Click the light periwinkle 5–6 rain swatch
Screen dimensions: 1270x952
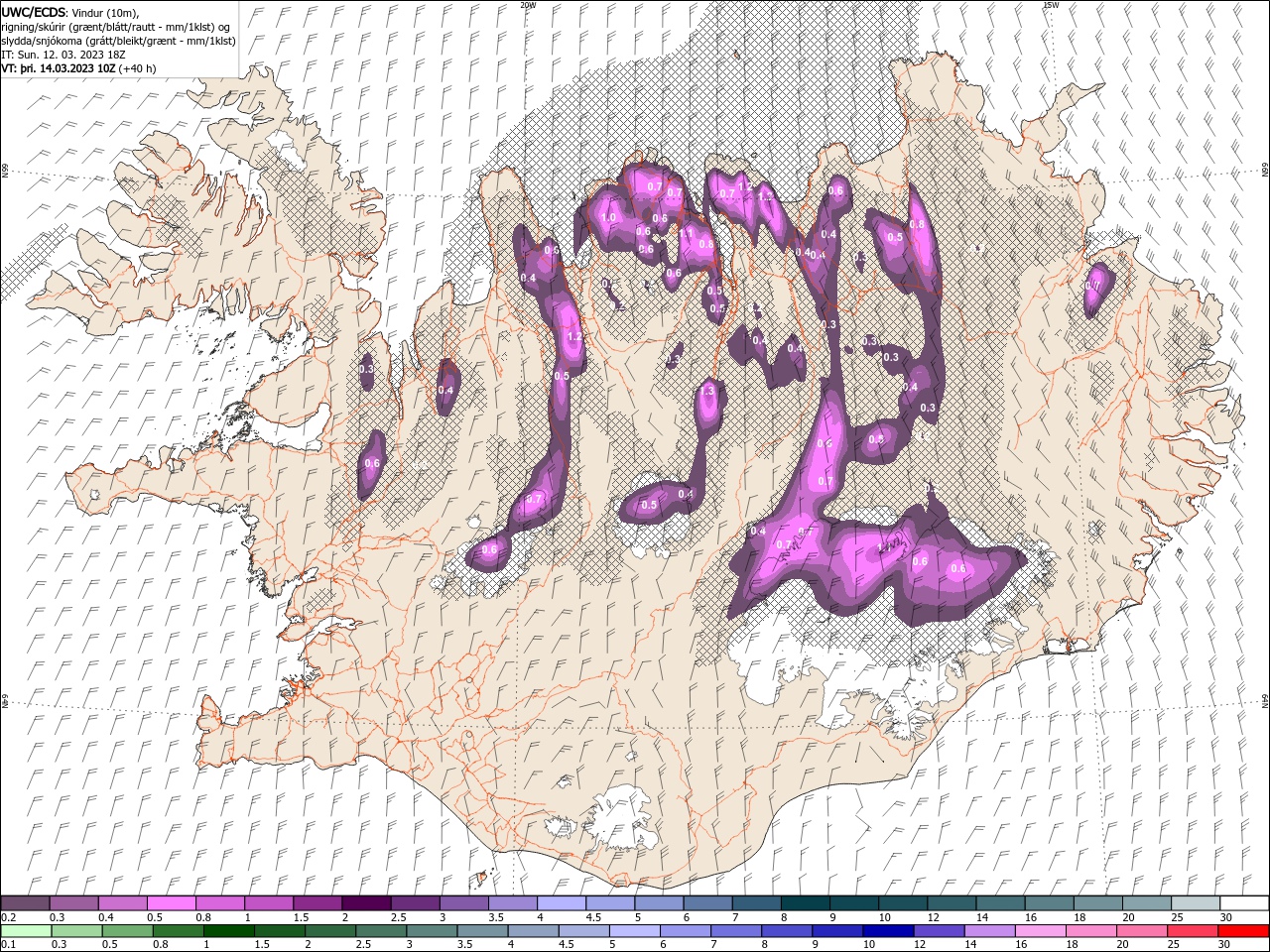[x=634, y=930]
